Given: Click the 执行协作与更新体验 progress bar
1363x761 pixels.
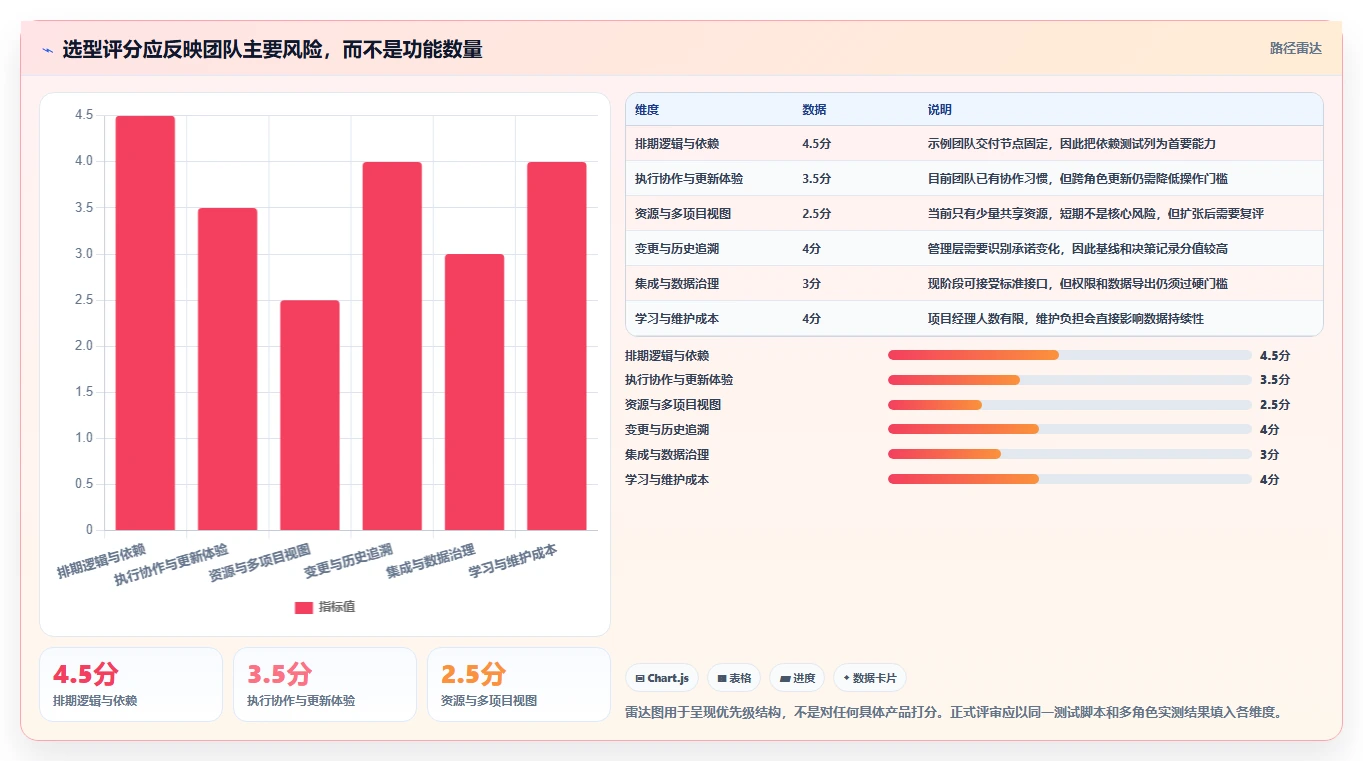Looking at the screenshot, I should coord(1070,380).
